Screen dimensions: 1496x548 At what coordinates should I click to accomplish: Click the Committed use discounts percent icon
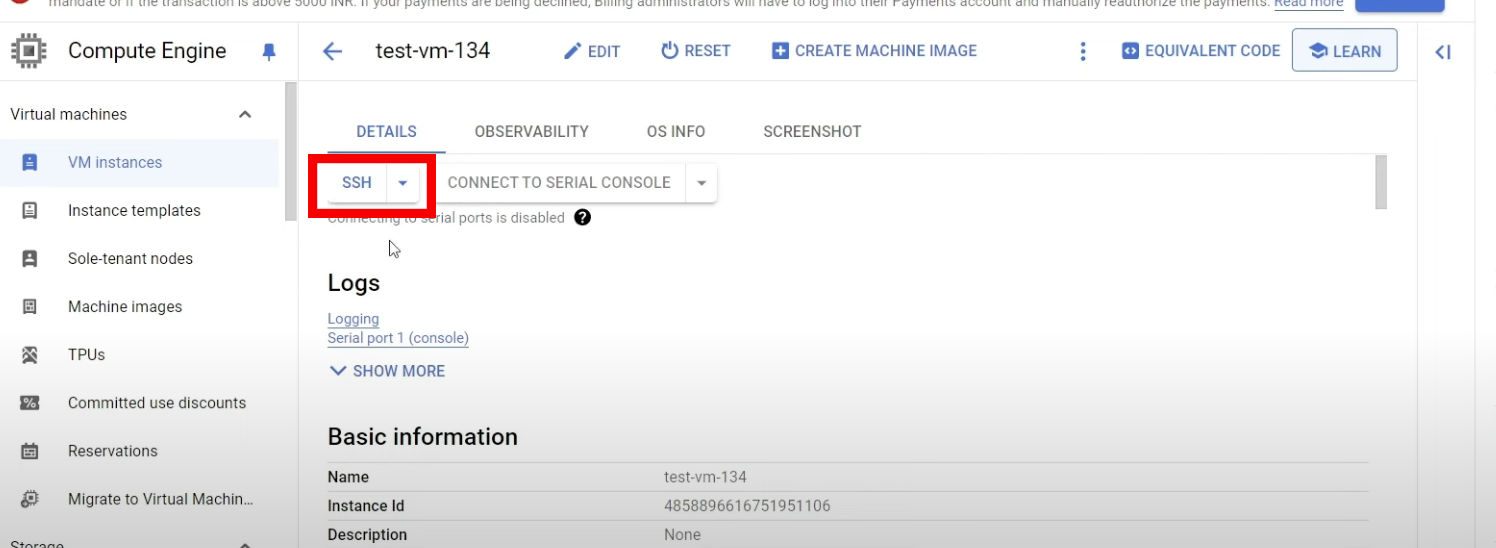coord(30,403)
